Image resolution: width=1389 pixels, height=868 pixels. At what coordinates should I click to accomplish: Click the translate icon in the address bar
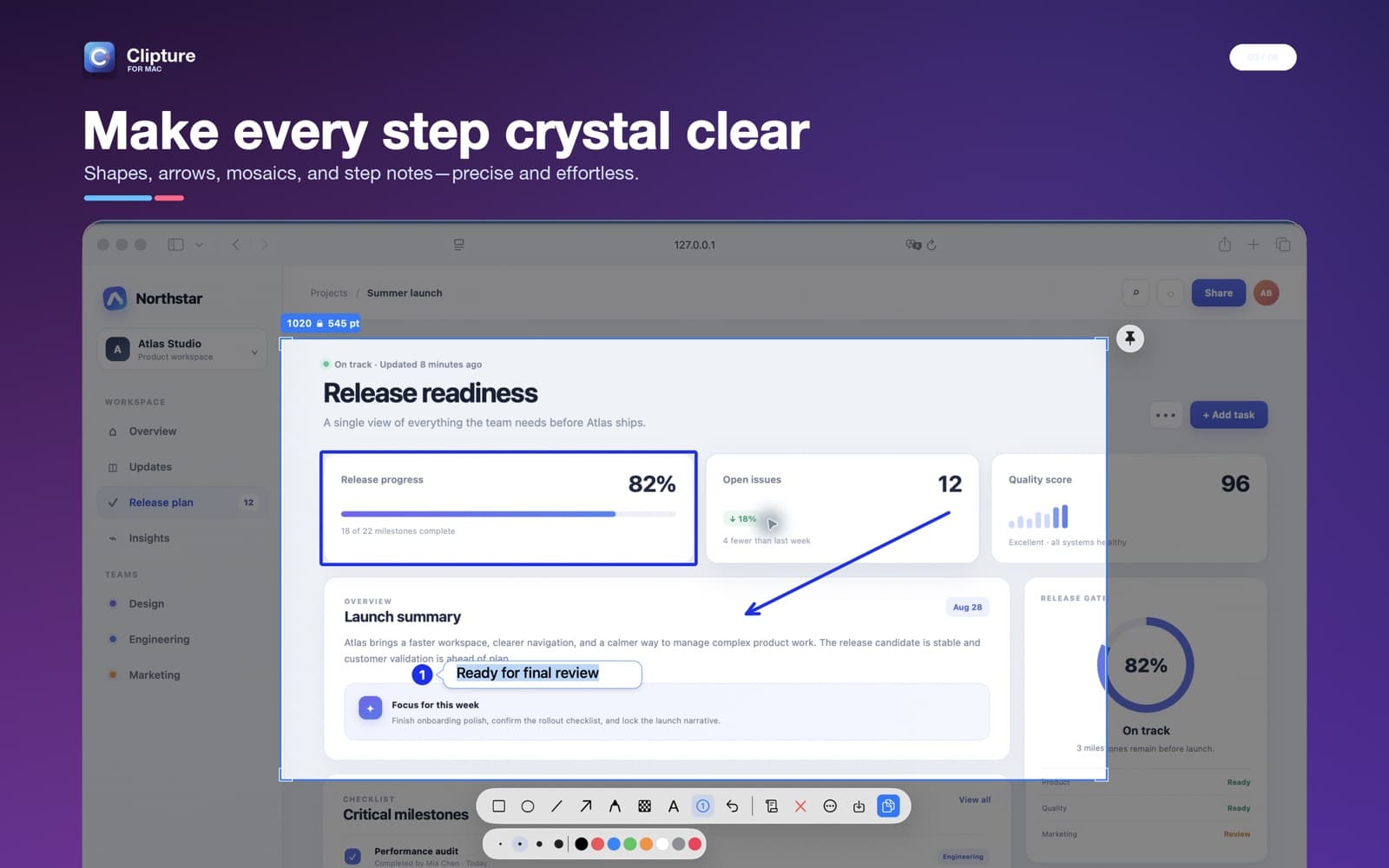[x=913, y=245]
